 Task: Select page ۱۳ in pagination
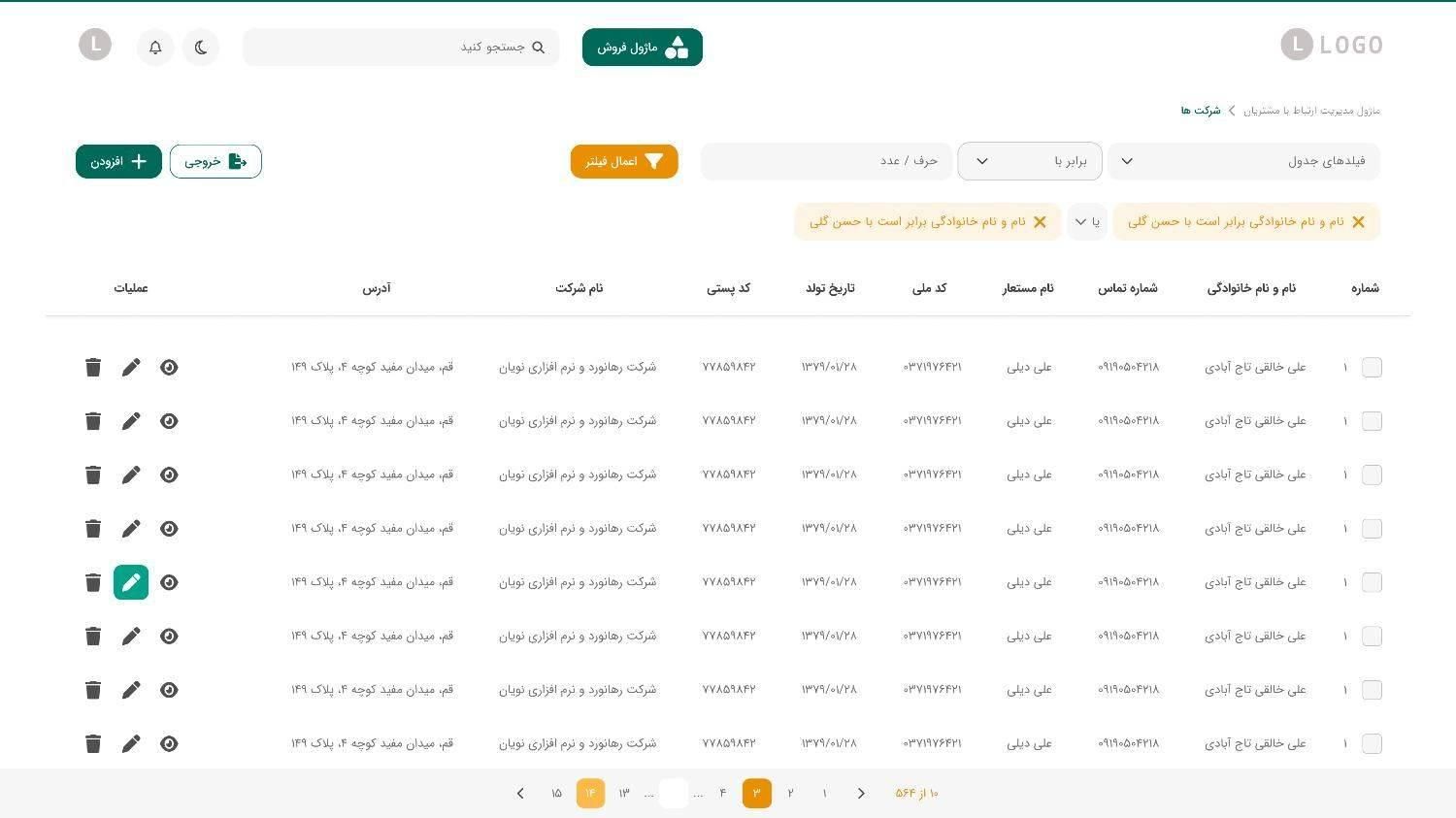click(624, 793)
